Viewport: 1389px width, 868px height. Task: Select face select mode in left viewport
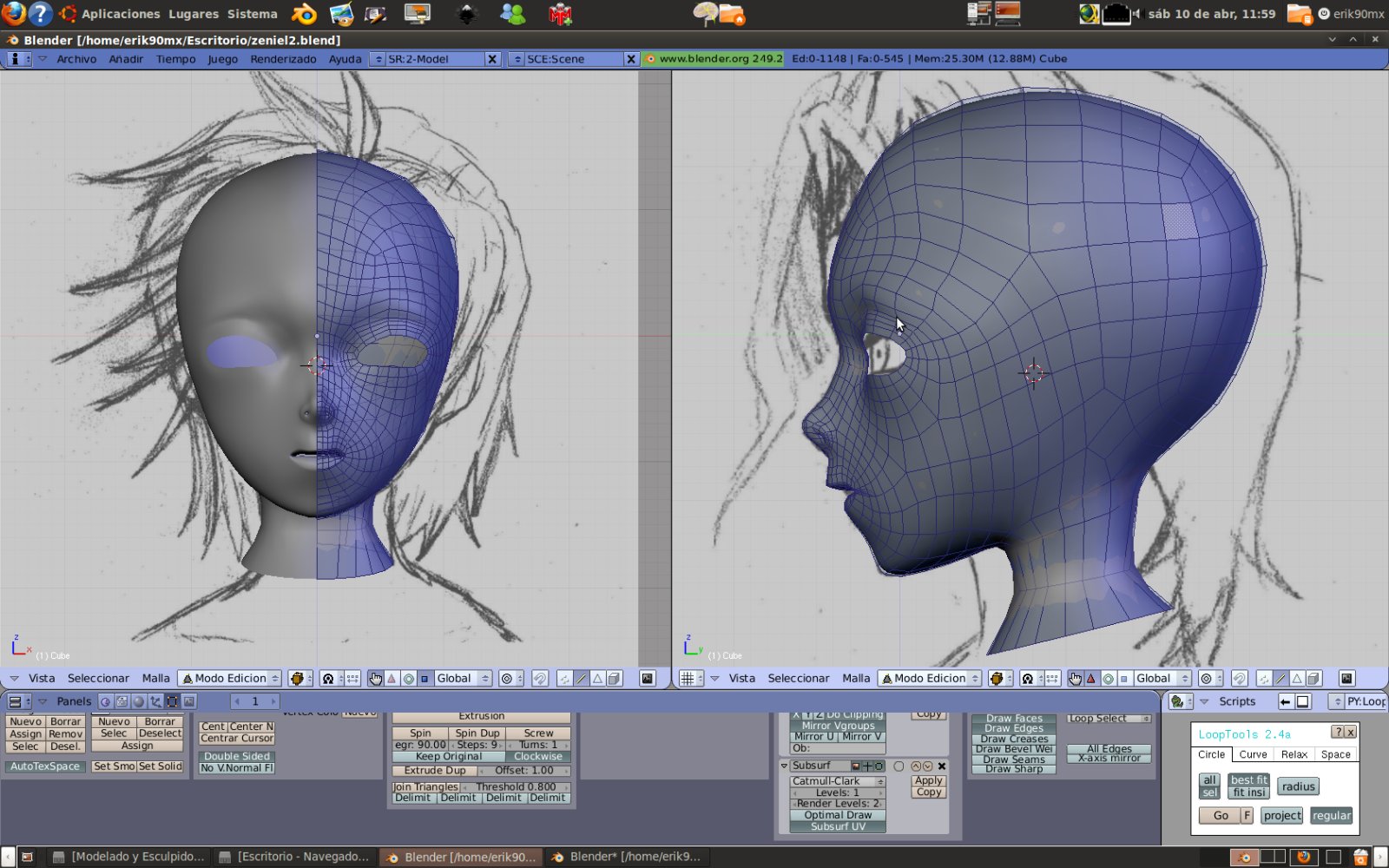point(597,679)
